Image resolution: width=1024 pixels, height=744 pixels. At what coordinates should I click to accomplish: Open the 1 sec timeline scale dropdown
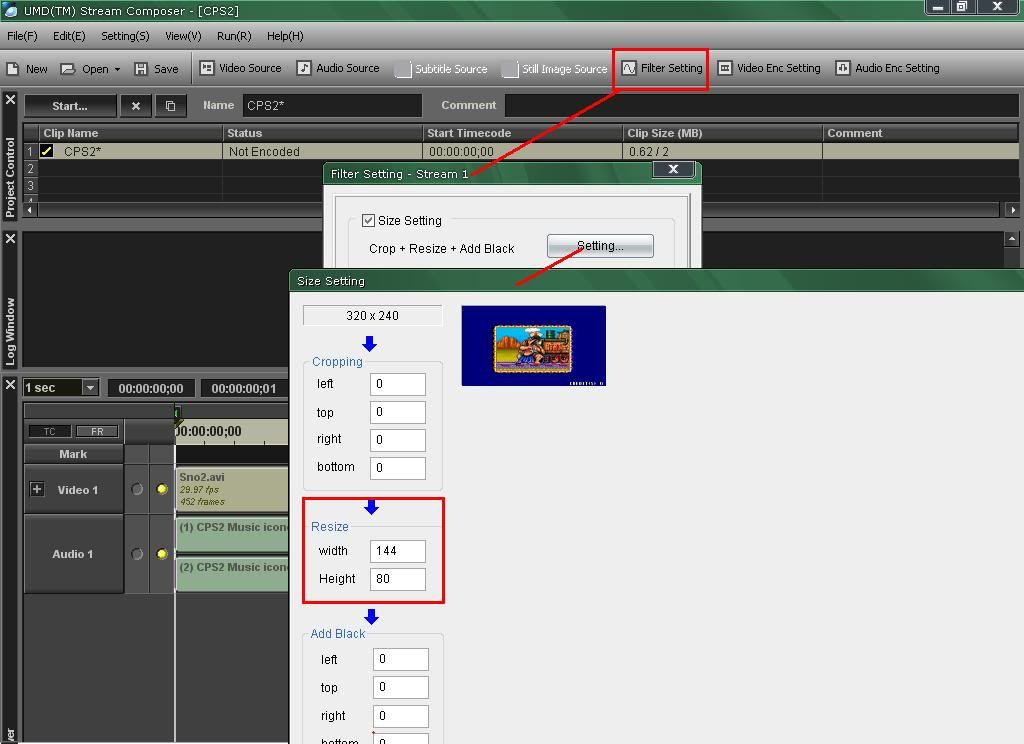click(x=90, y=388)
